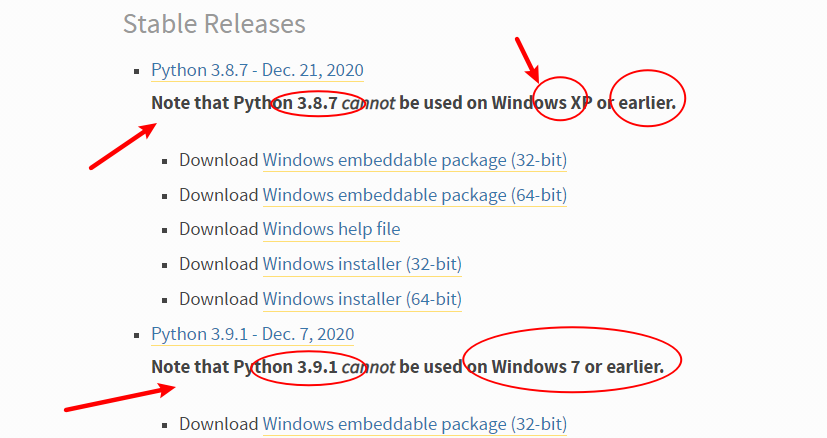Get Python 3.9.1 Windows embeddable package (32-bit)
Screen dimensions: 827x438
click(x=415, y=424)
